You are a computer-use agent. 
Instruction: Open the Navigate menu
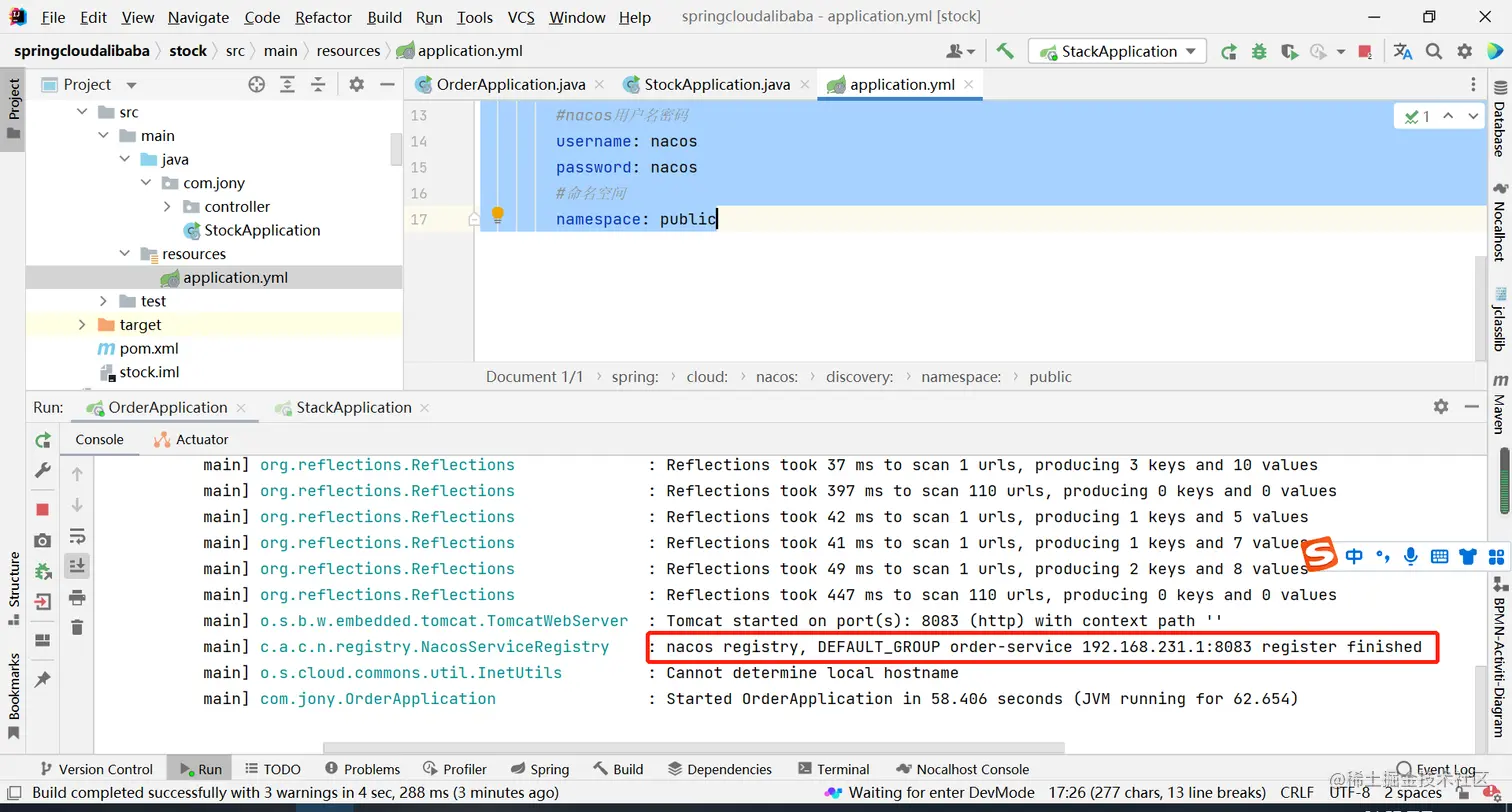click(198, 17)
